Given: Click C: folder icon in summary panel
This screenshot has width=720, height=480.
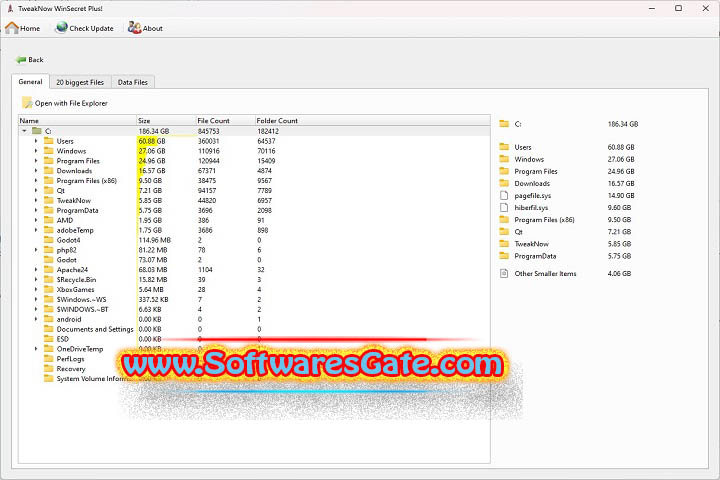Looking at the screenshot, I should (504, 124).
